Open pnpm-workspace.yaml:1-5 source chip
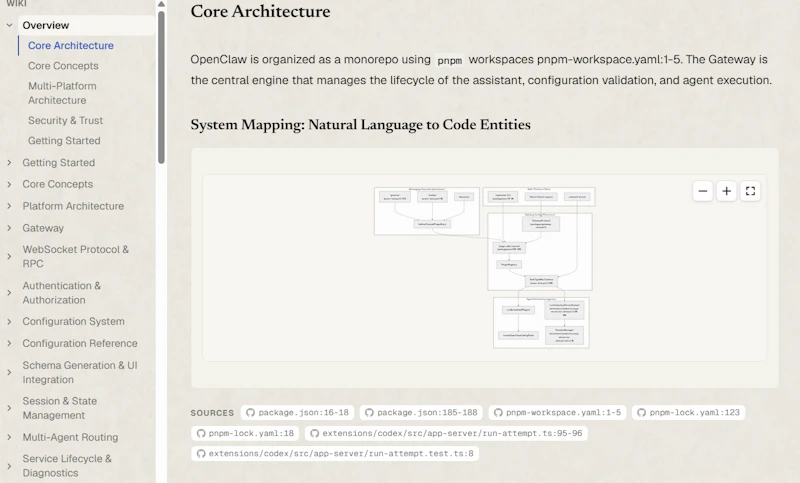 (x=558, y=413)
